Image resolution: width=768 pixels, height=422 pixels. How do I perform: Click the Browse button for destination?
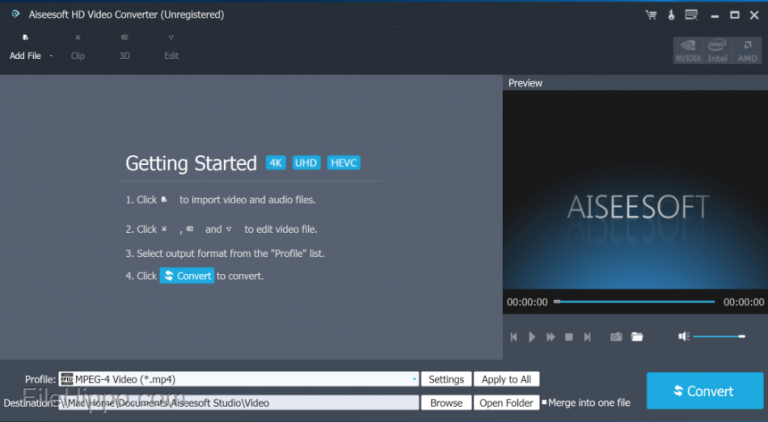[x=446, y=403]
